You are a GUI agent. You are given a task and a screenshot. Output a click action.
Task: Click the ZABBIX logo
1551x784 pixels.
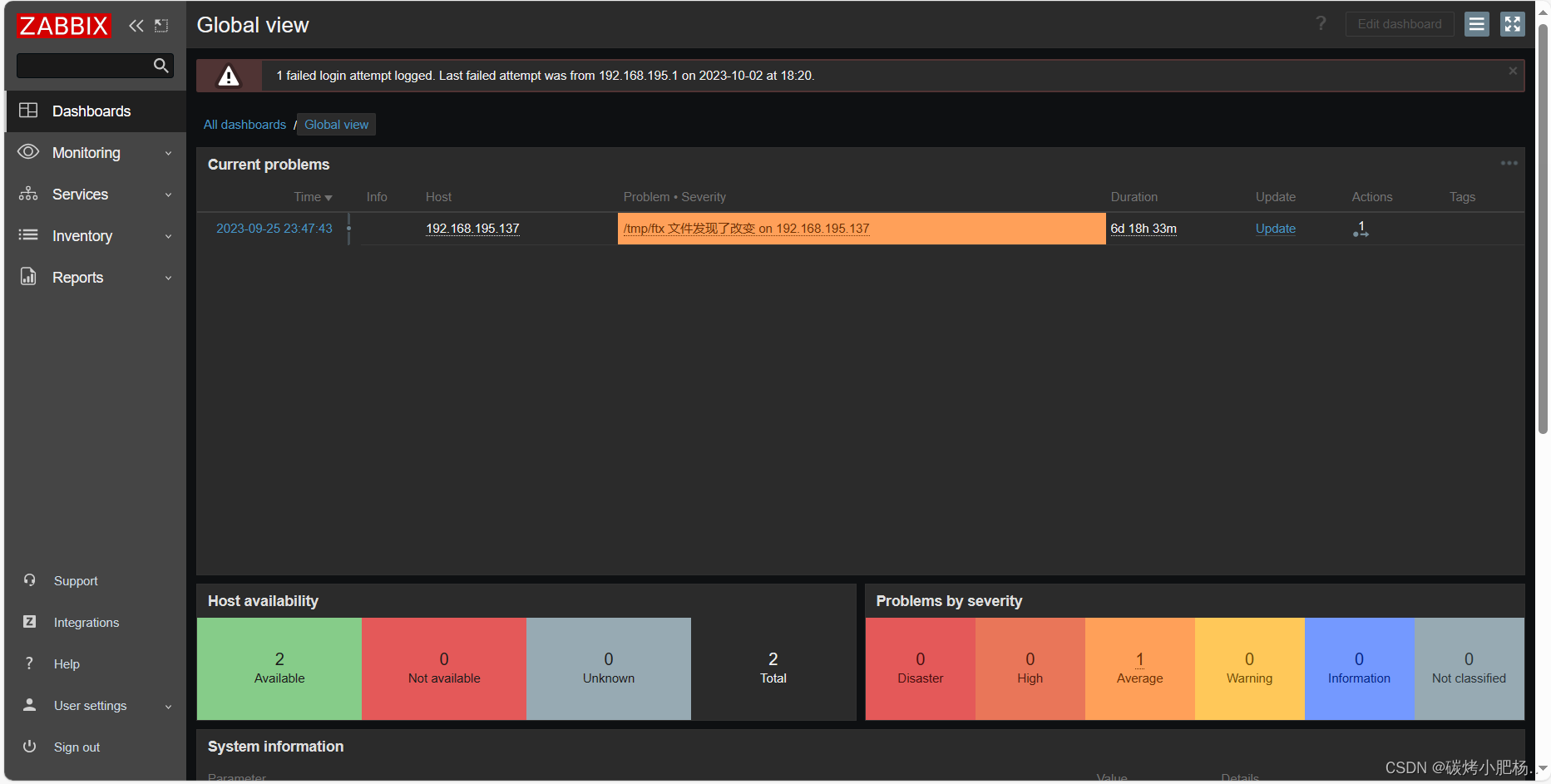coord(63,26)
